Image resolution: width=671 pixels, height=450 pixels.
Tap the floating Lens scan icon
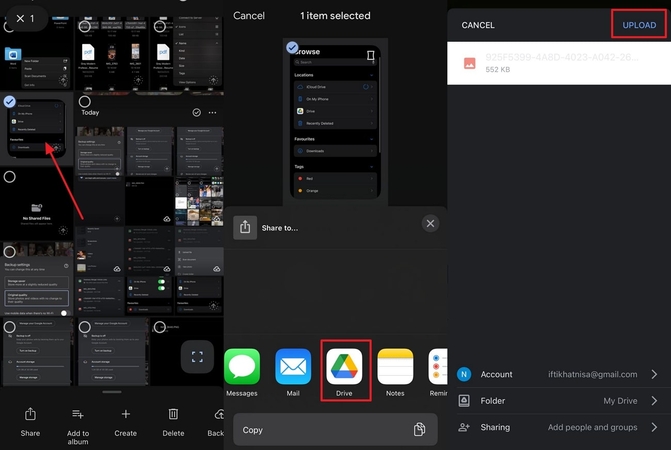pos(197,357)
